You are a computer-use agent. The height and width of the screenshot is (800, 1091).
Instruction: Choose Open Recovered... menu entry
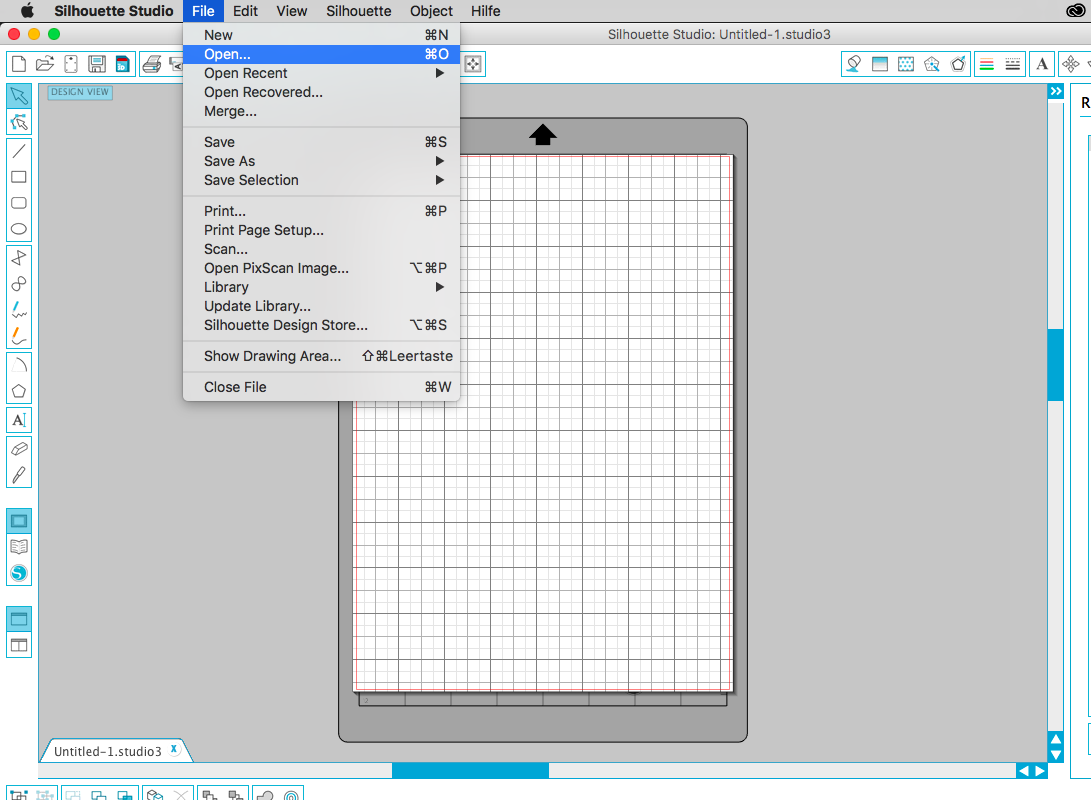(x=321, y=92)
